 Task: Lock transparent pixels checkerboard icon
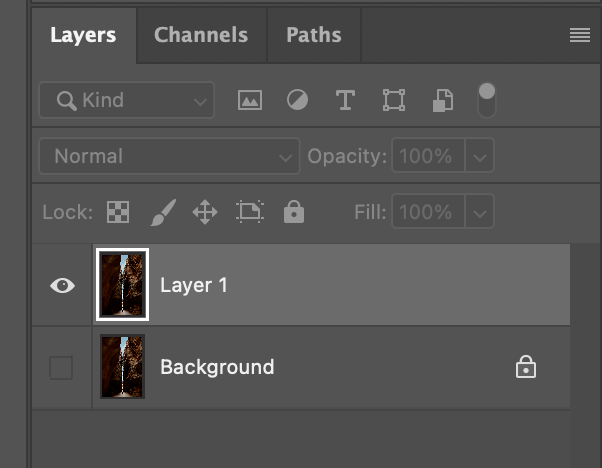coord(118,212)
